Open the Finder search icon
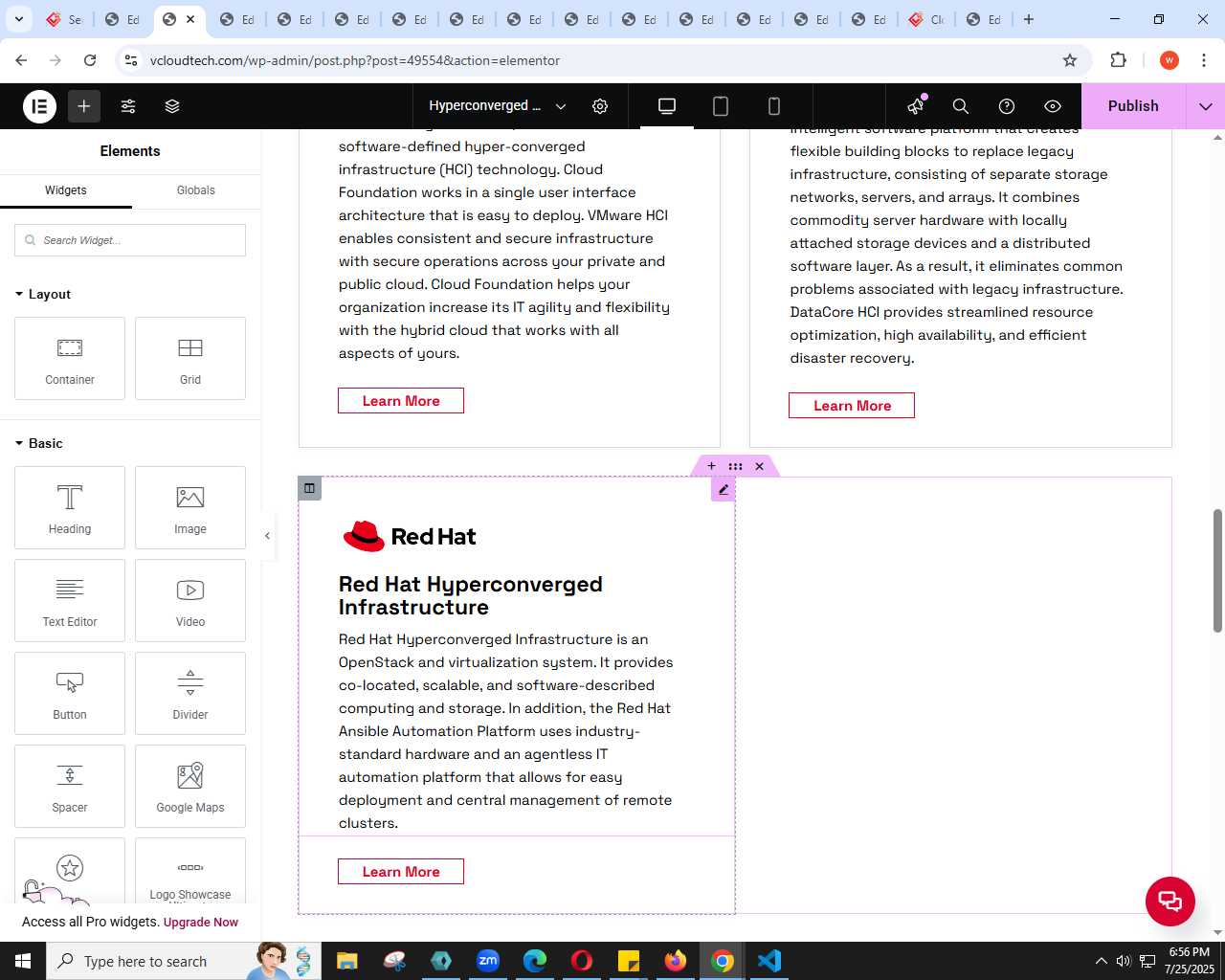This screenshot has height=980, width=1225. [x=961, y=106]
